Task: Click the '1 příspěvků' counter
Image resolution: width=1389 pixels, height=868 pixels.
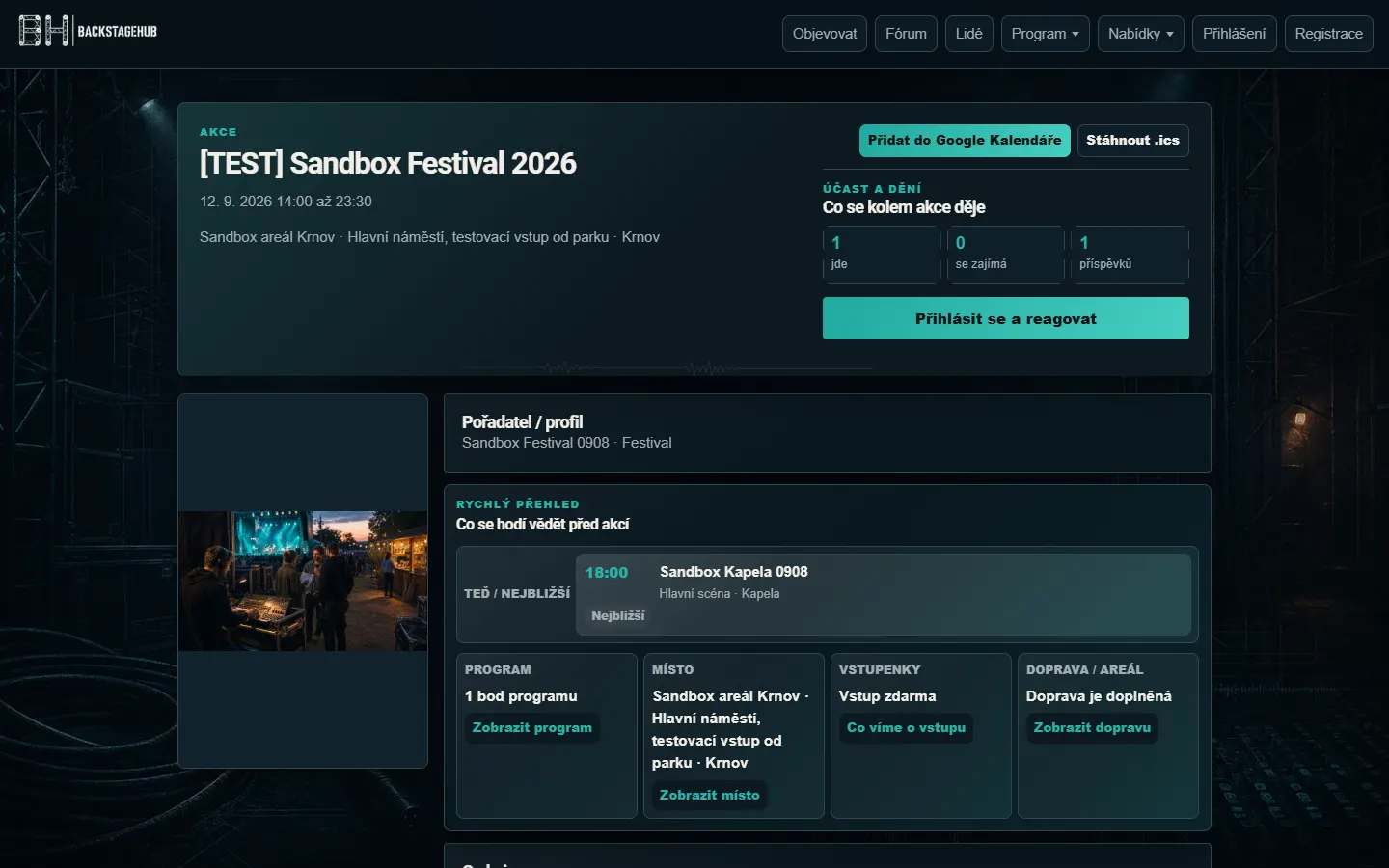Action: (1130, 255)
